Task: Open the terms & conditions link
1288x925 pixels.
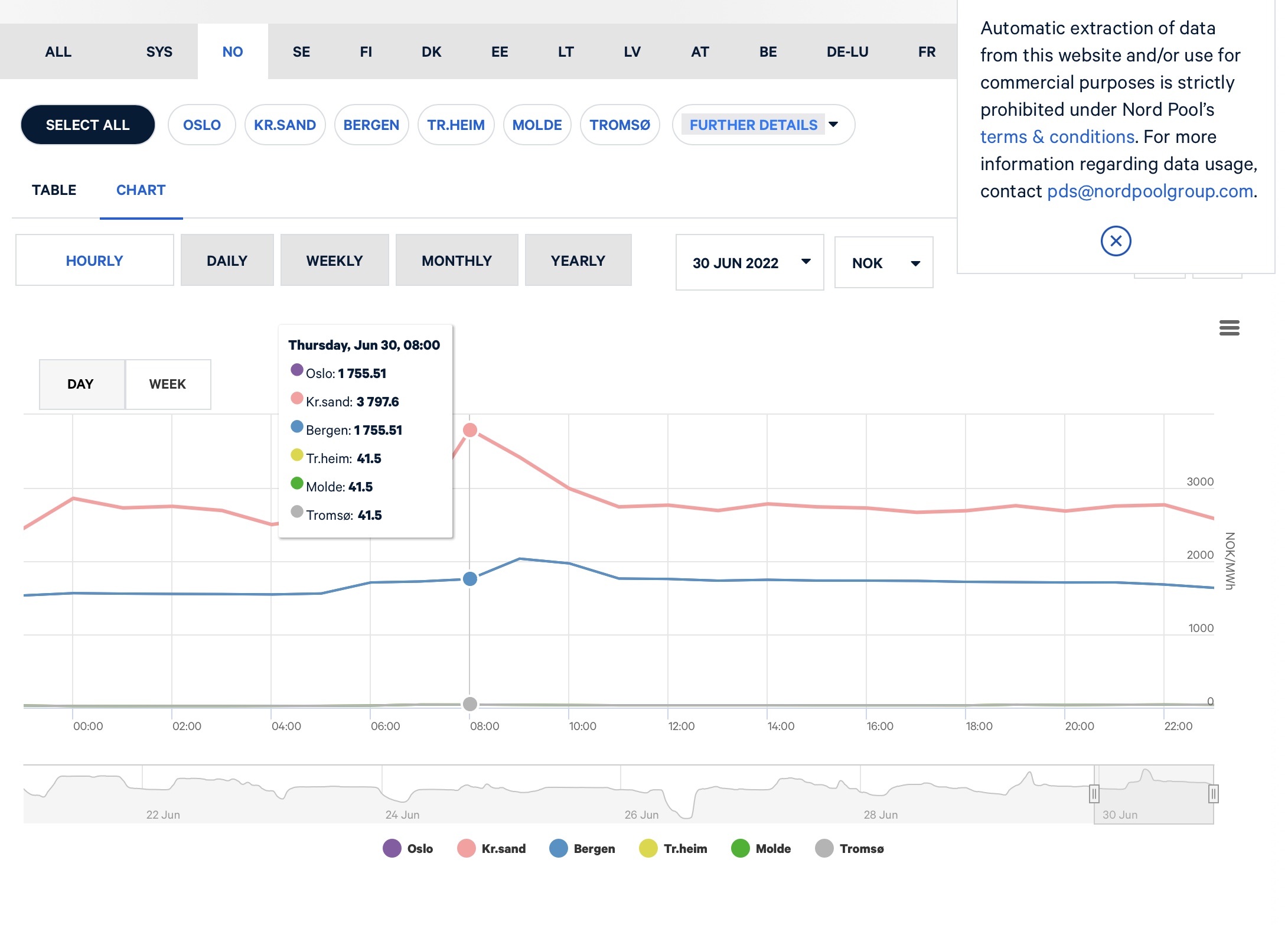Action: [1057, 136]
